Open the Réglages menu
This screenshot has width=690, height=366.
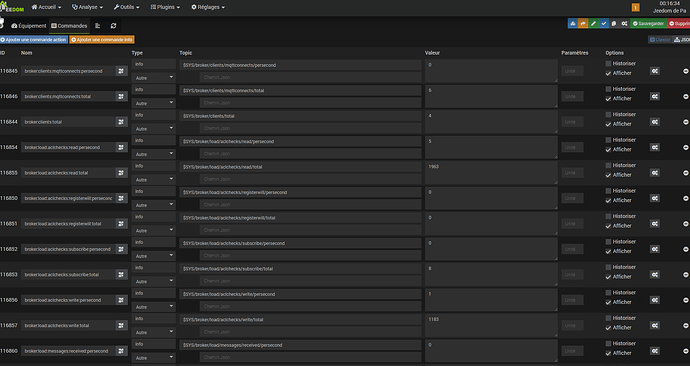point(208,7)
